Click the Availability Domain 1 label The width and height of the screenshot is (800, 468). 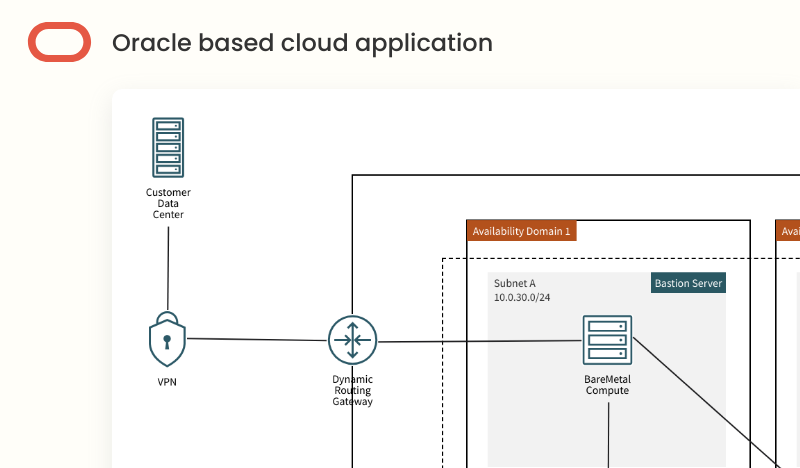click(x=521, y=231)
